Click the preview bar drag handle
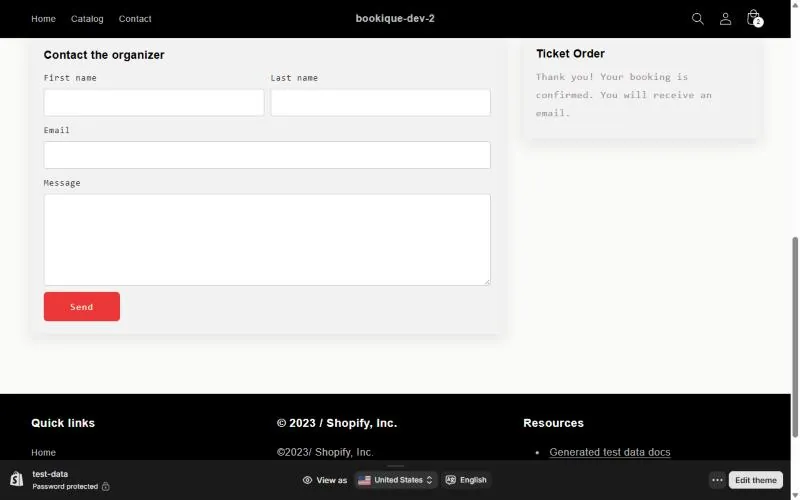800x500 pixels. point(395,466)
